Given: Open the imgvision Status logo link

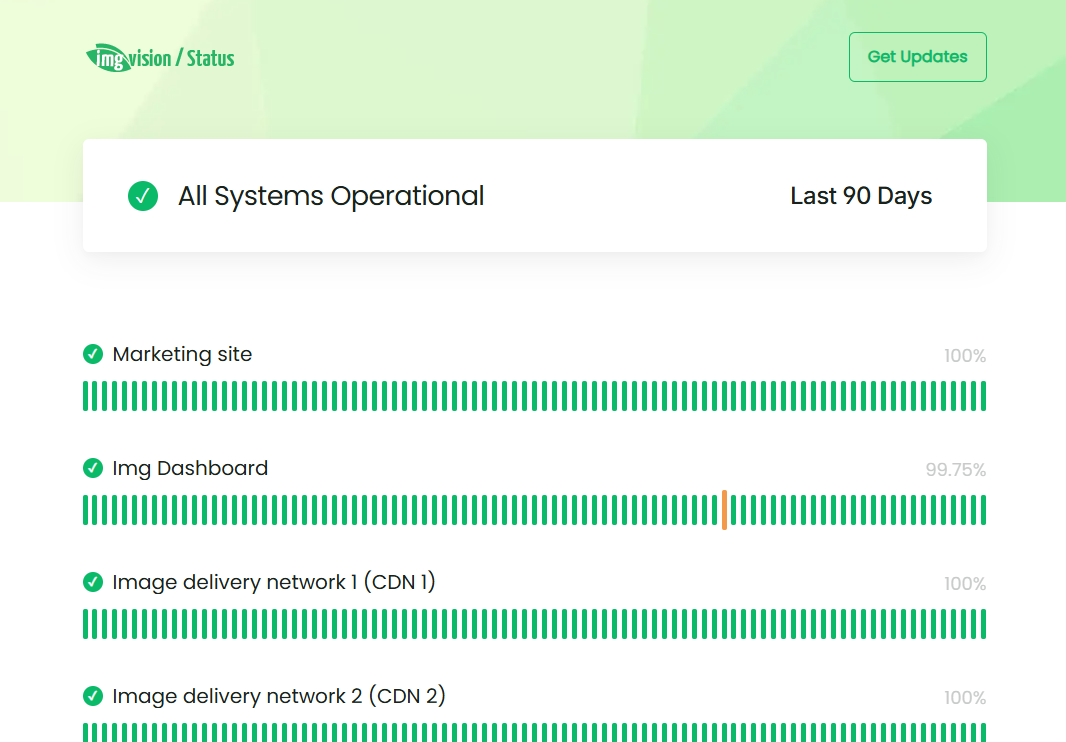Looking at the screenshot, I should pos(160,58).
